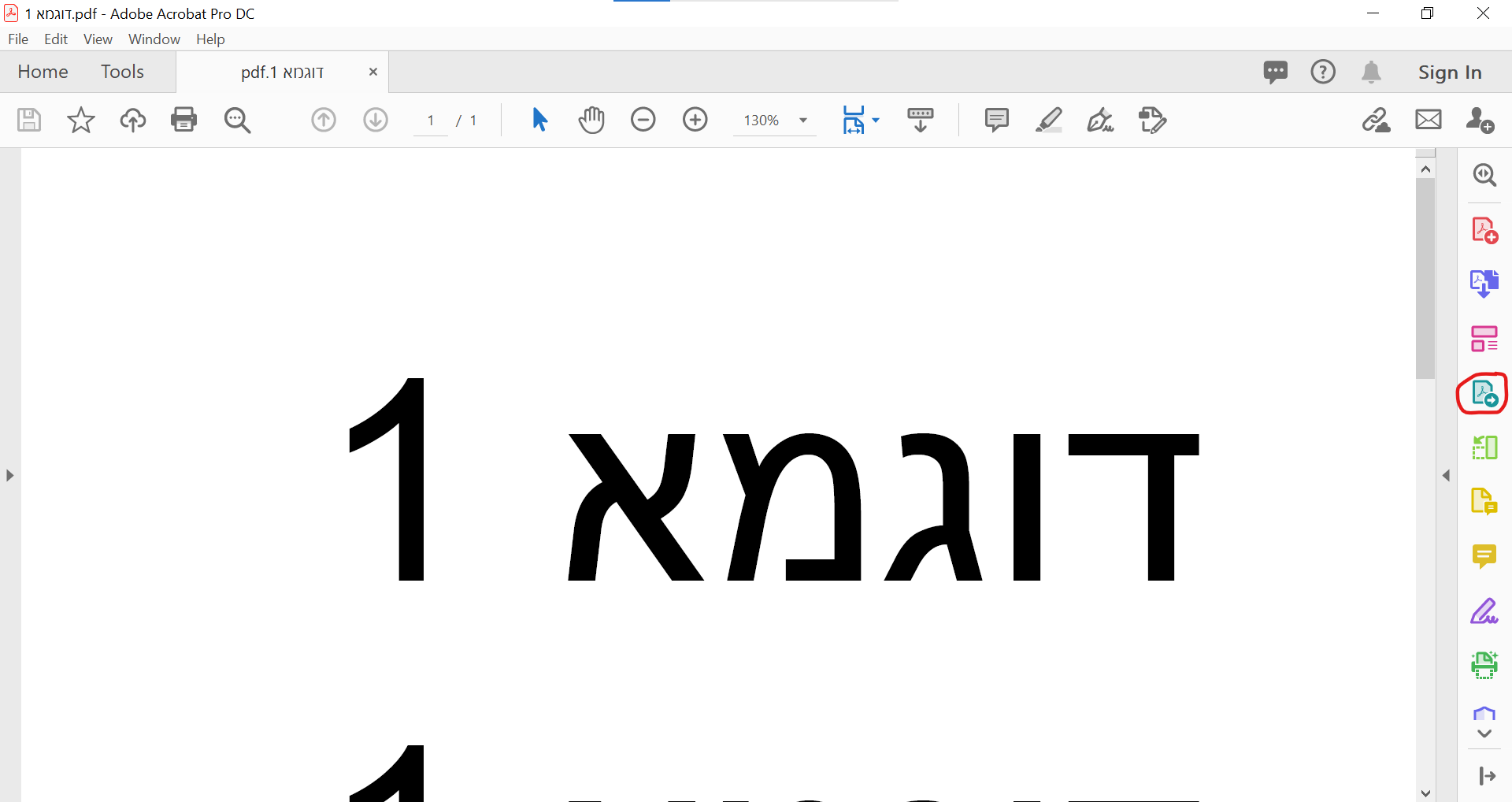Click the Sign In button
The height and width of the screenshot is (802, 1512).
click(1450, 71)
